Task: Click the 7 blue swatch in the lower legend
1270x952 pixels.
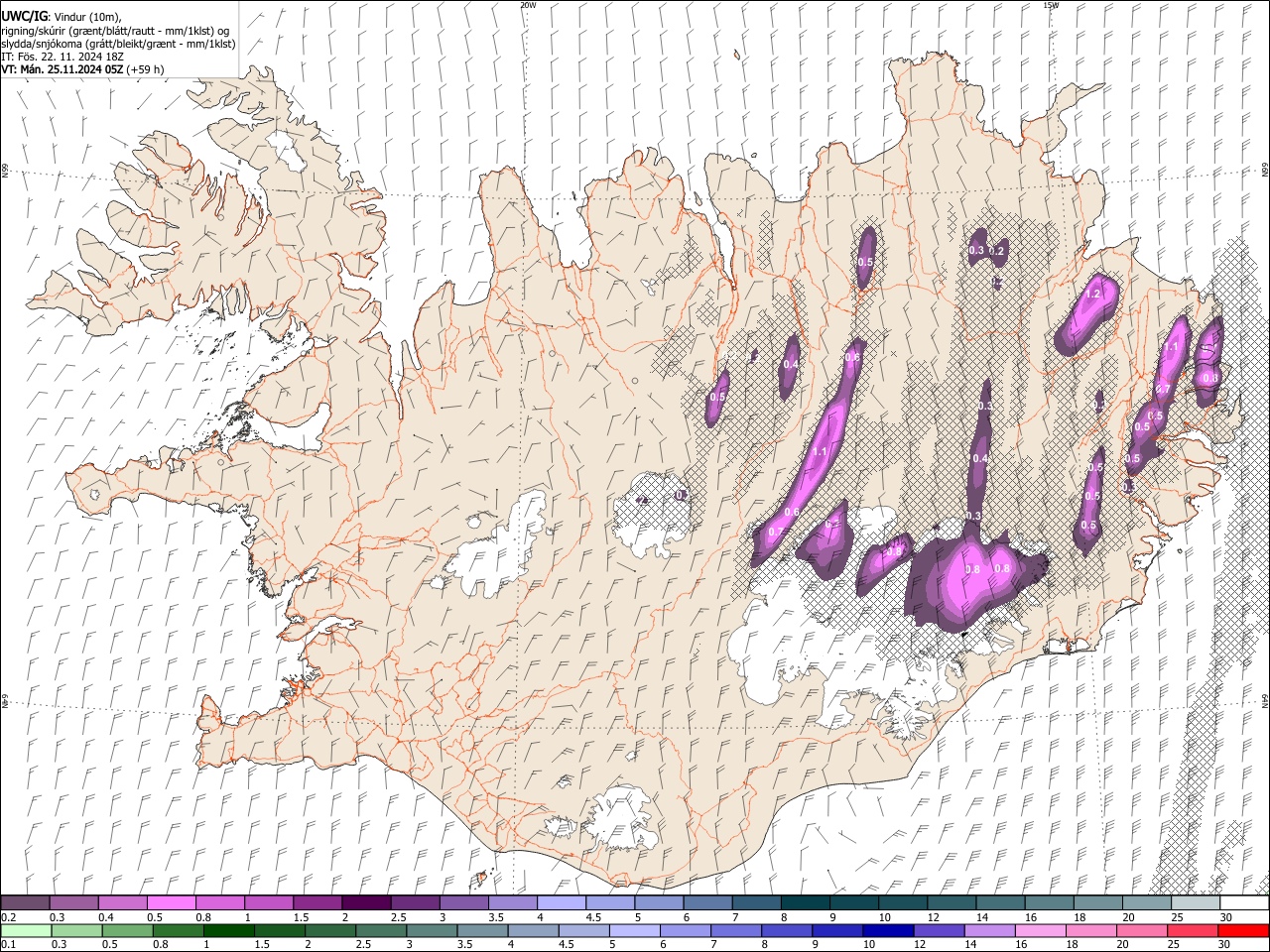Action: click(735, 930)
